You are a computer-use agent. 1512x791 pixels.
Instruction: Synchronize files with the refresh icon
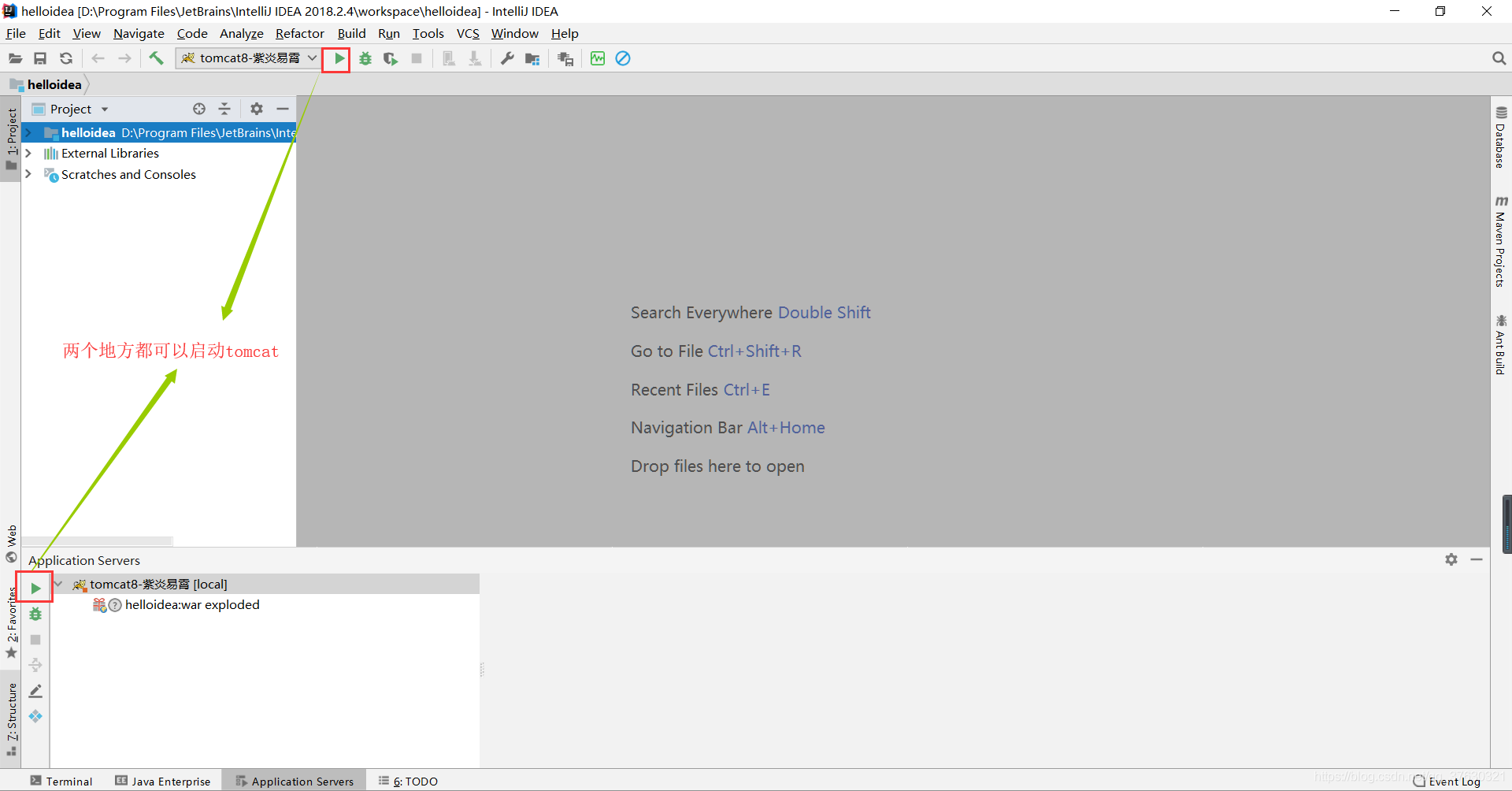click(66, 58)
